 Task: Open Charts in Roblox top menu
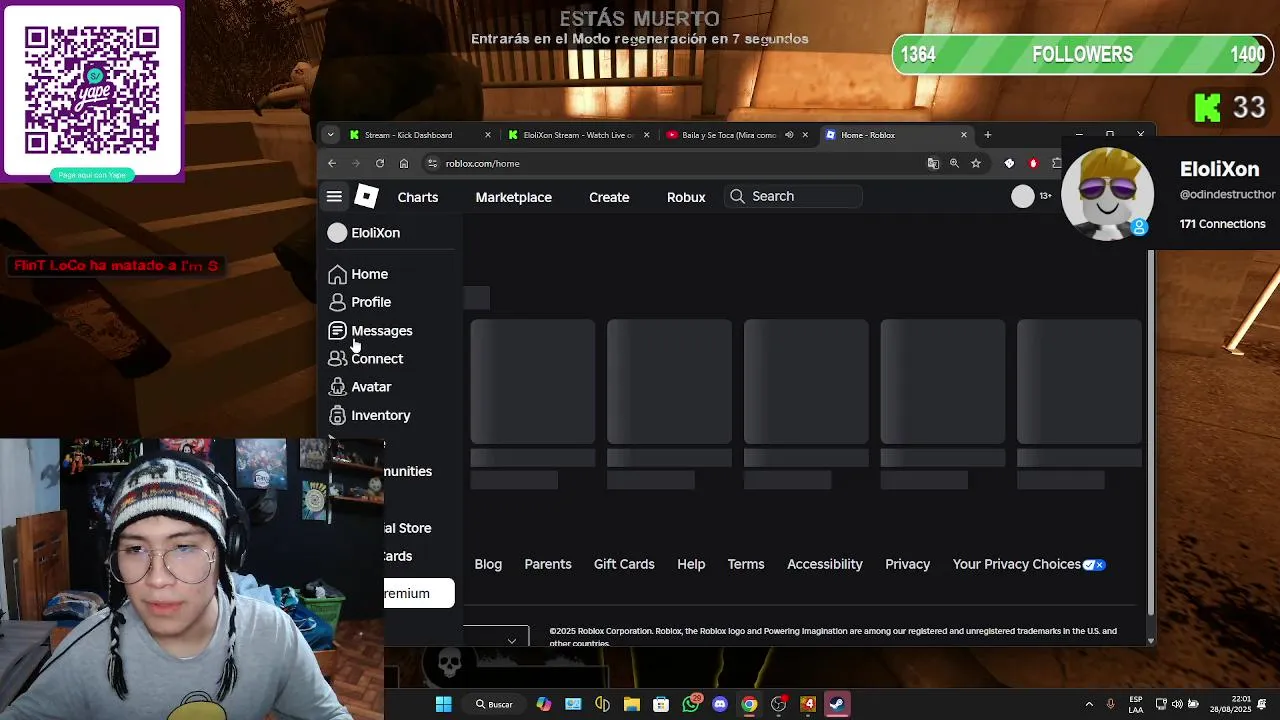pyautogui.click(x=418, y=197)
